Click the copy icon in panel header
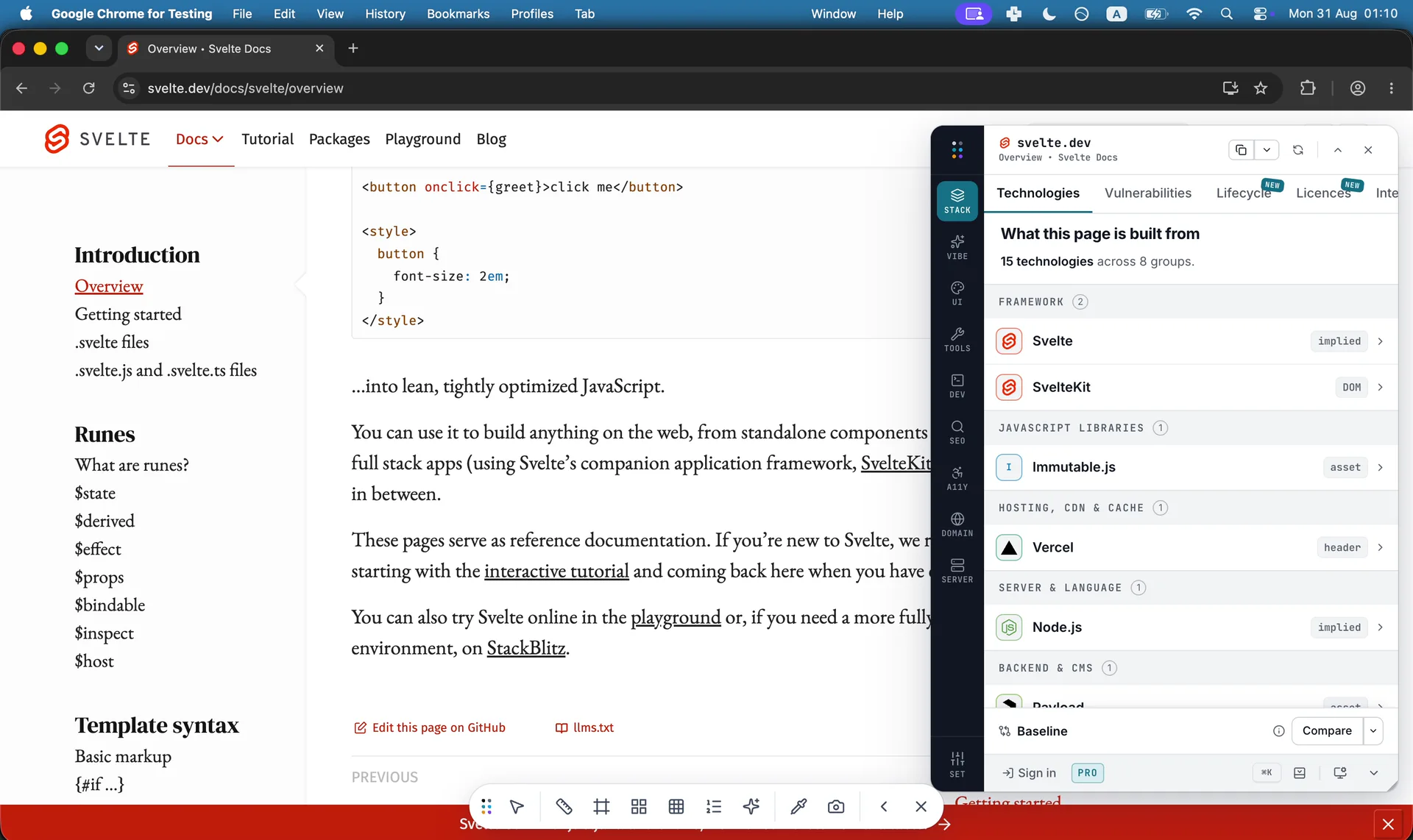The width and height of the screenshot is (1413, 840). pyautogui.click(x=1241, y=150)
